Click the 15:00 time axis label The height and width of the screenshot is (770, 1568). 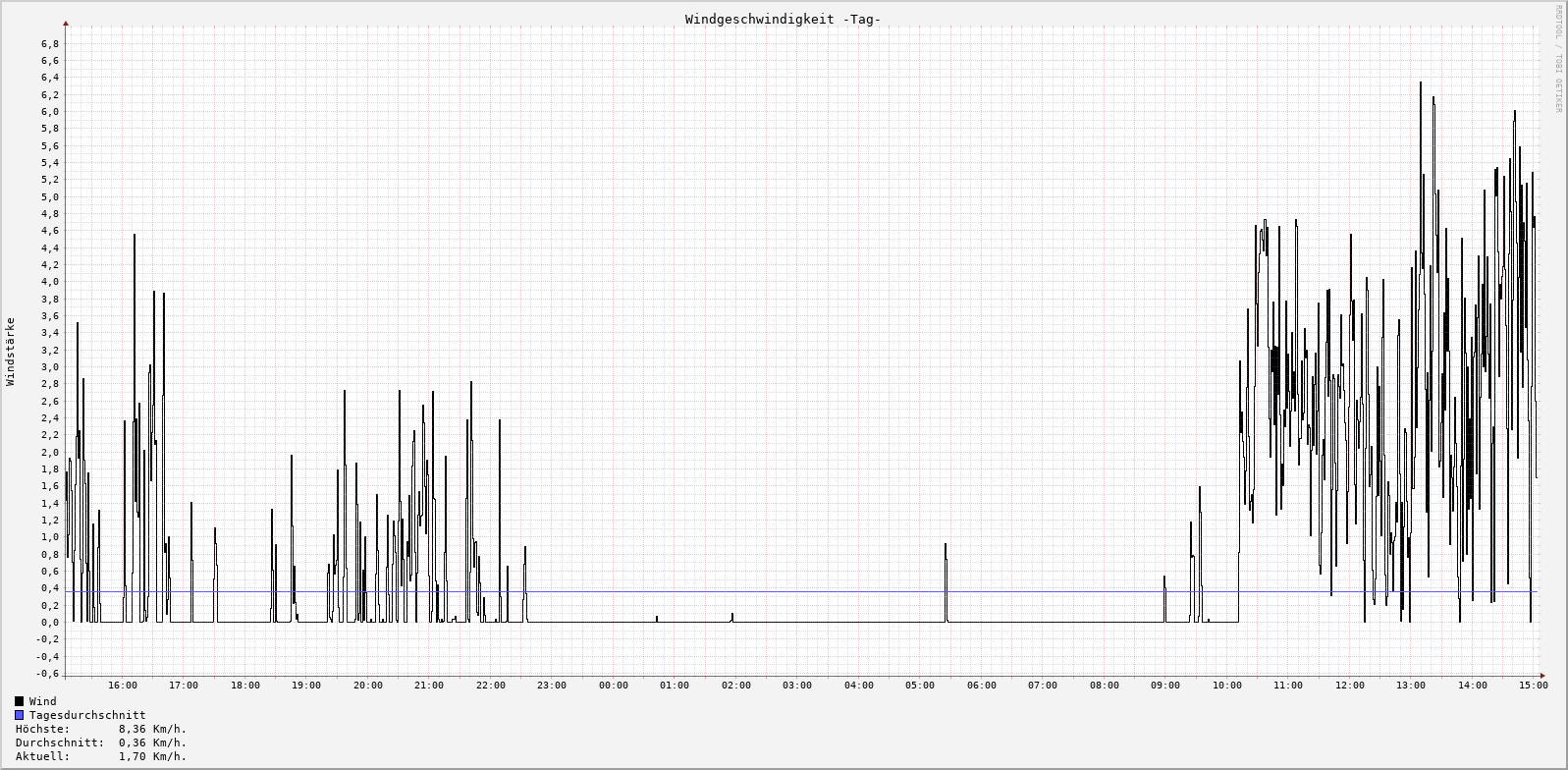1533,686
